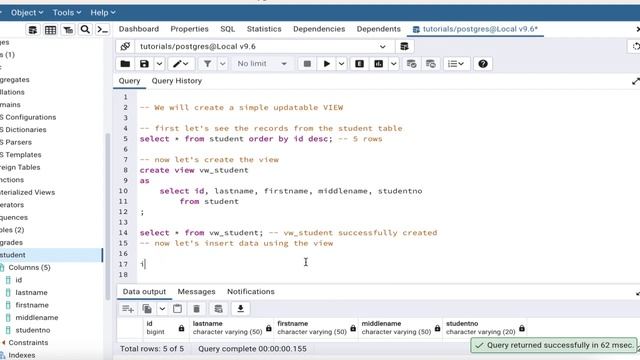Viewport: 640px width, 360px height.
Task: Switch to the Dependents tab
Action: pyautogui.click(x=378, y=29)
